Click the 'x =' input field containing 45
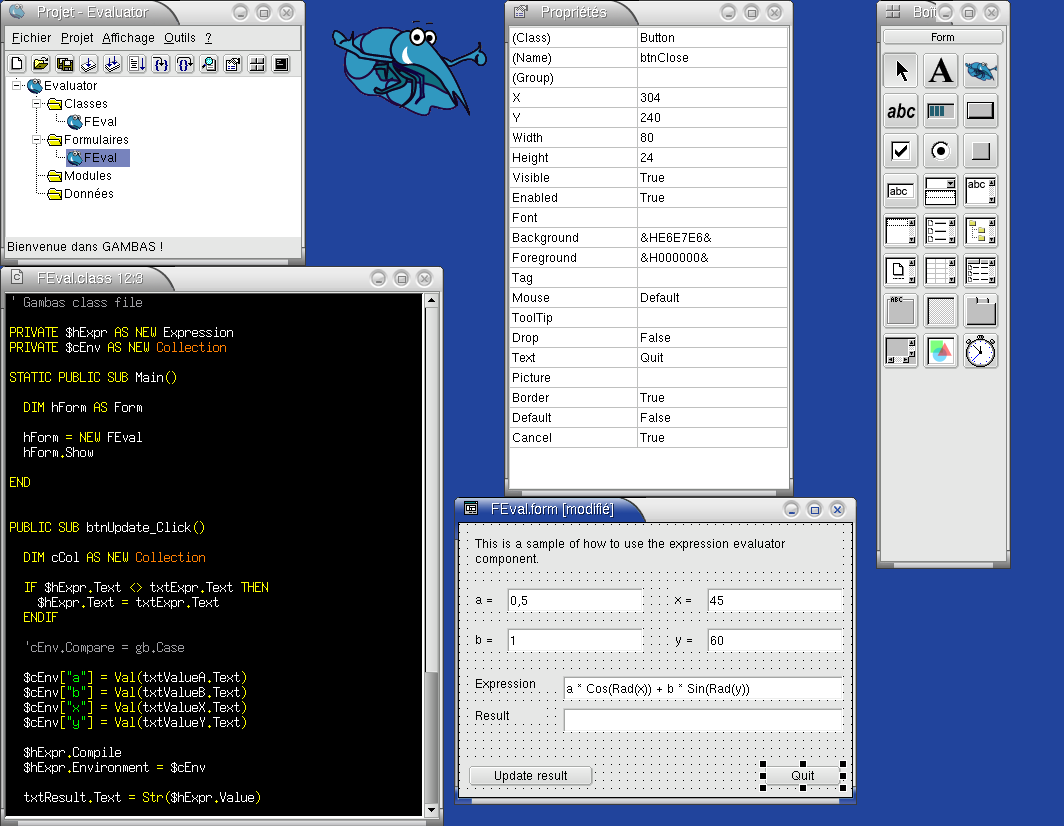Screen dimensions: 1064x826 pos(775,601)
